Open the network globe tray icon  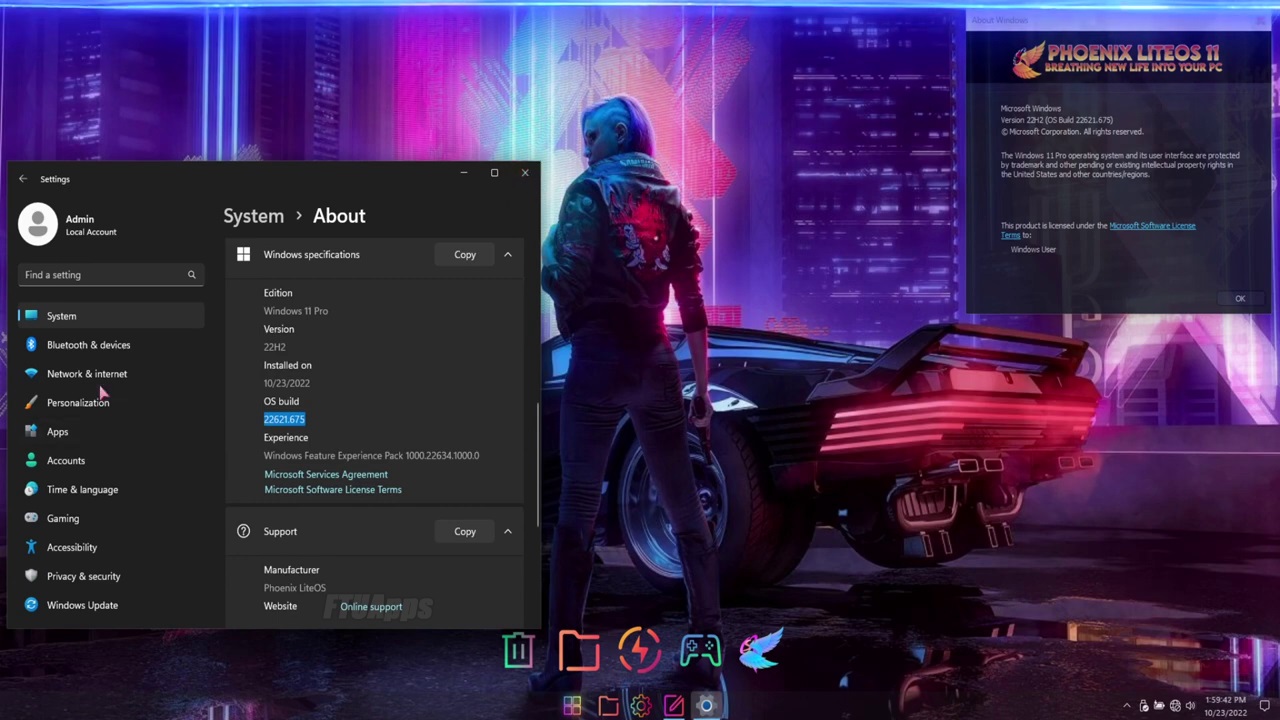pyautogui.click(x=1175, y=706)
